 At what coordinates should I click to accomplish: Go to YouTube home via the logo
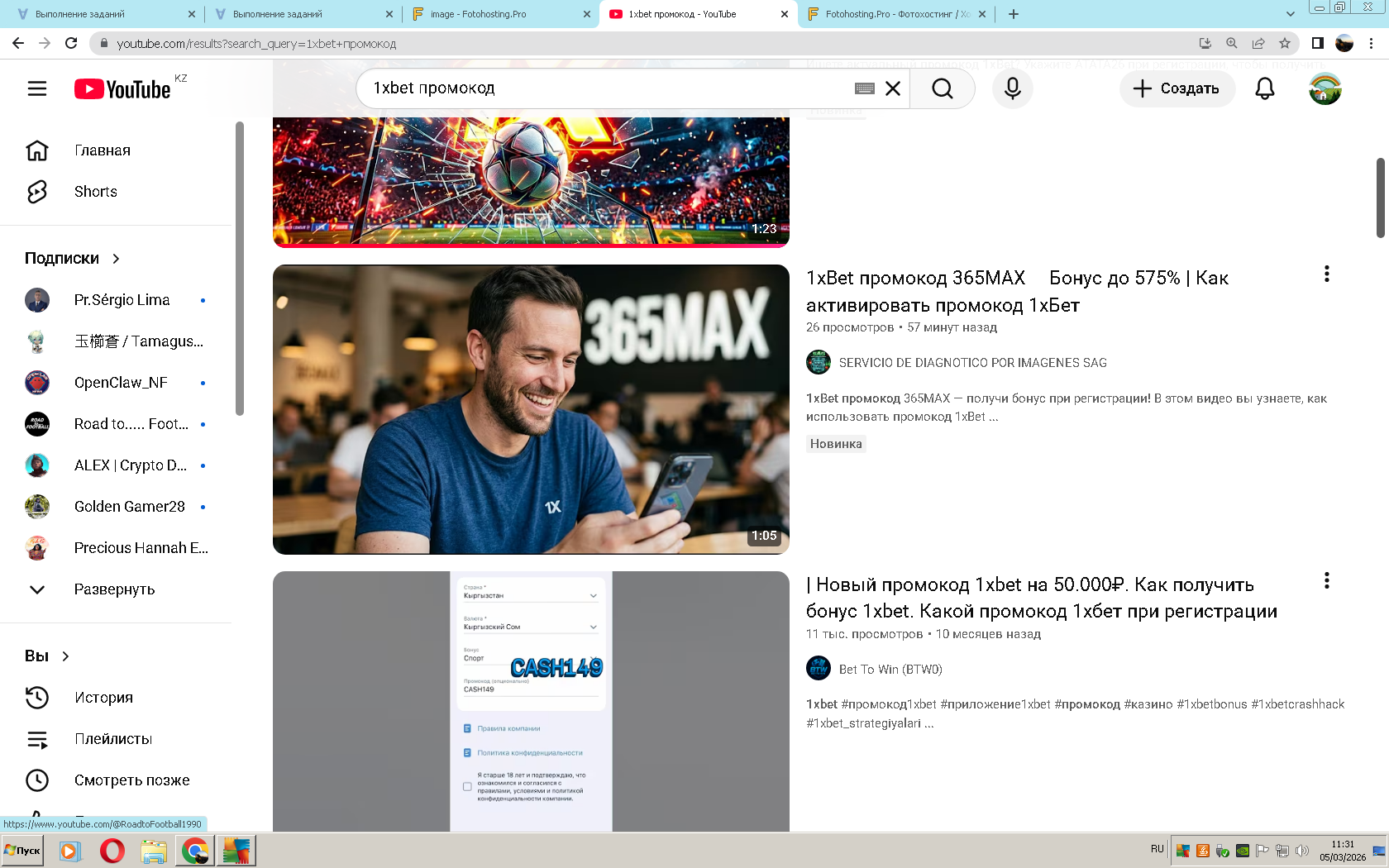(122, 88)
